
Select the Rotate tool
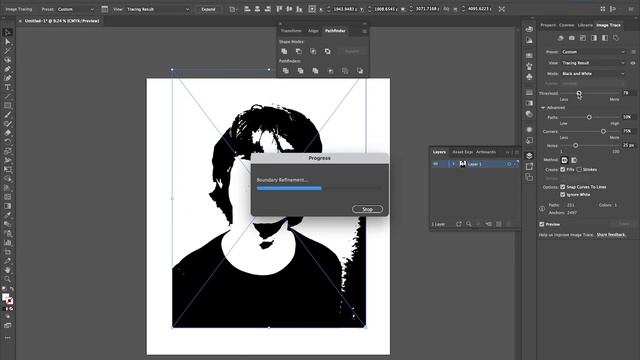7,142
